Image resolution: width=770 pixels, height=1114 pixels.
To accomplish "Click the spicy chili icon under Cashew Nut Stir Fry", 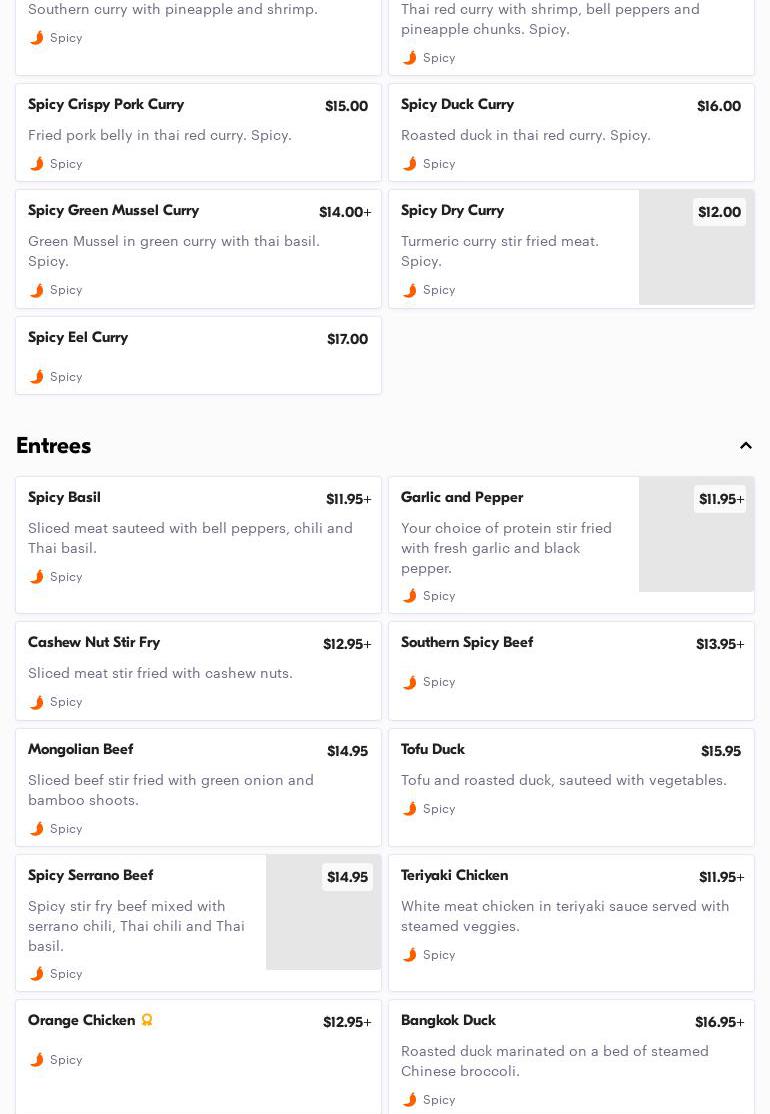I will point(37,702).
